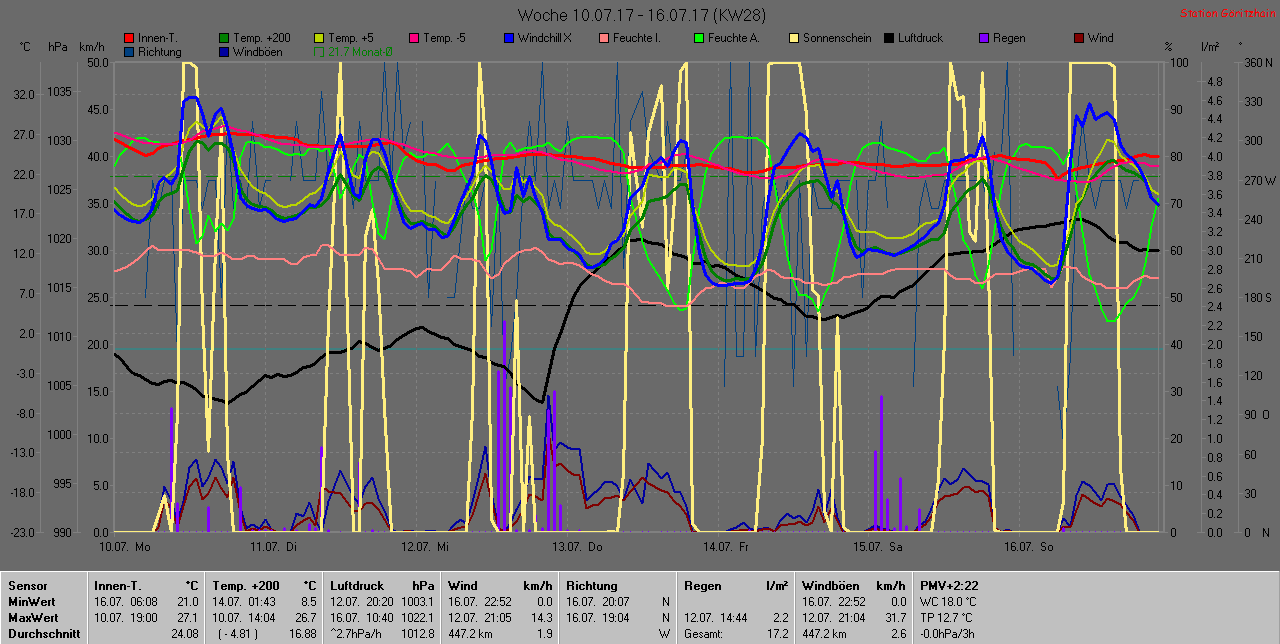1280x644 pixels.
Task: Click the Wind legend label
Action: (1101, 38)
